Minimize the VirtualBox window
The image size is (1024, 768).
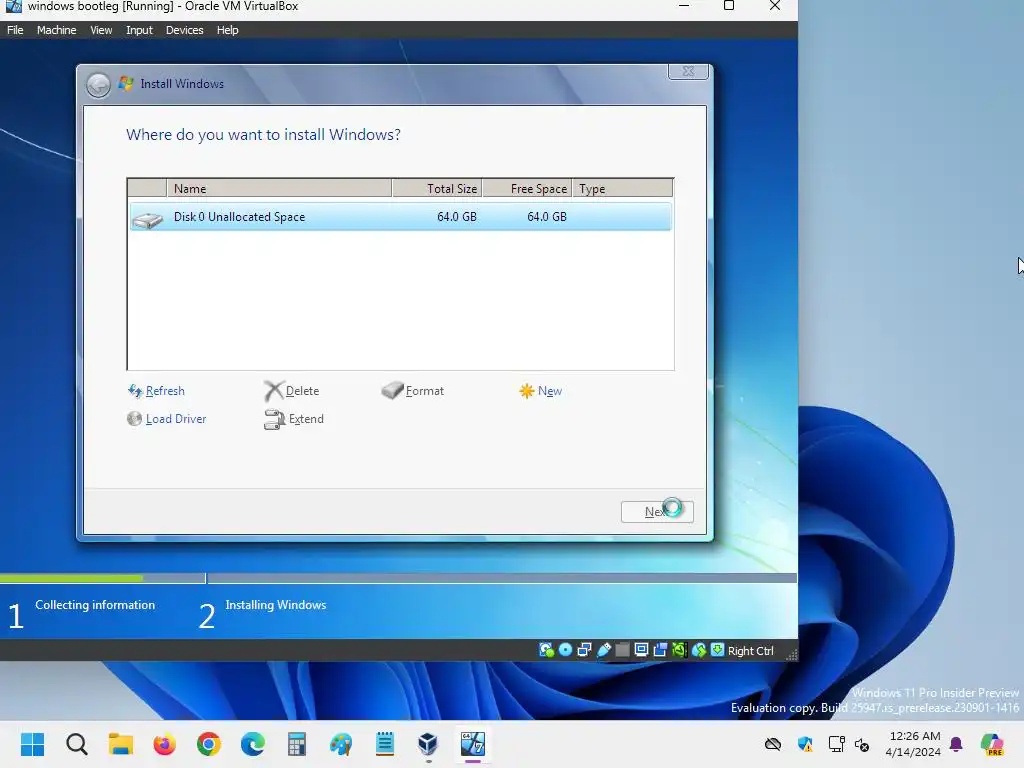[684, 6]
